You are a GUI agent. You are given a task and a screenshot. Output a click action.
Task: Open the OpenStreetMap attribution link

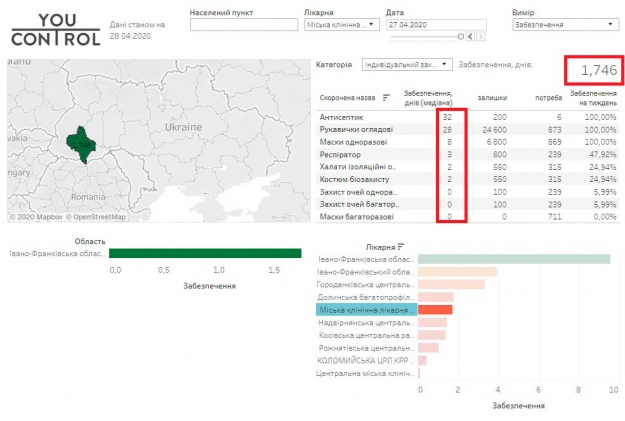[98, 217]
